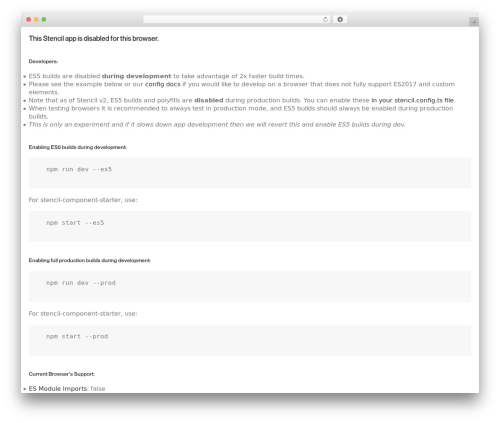Click the "npm start --prod" code text

77,336
